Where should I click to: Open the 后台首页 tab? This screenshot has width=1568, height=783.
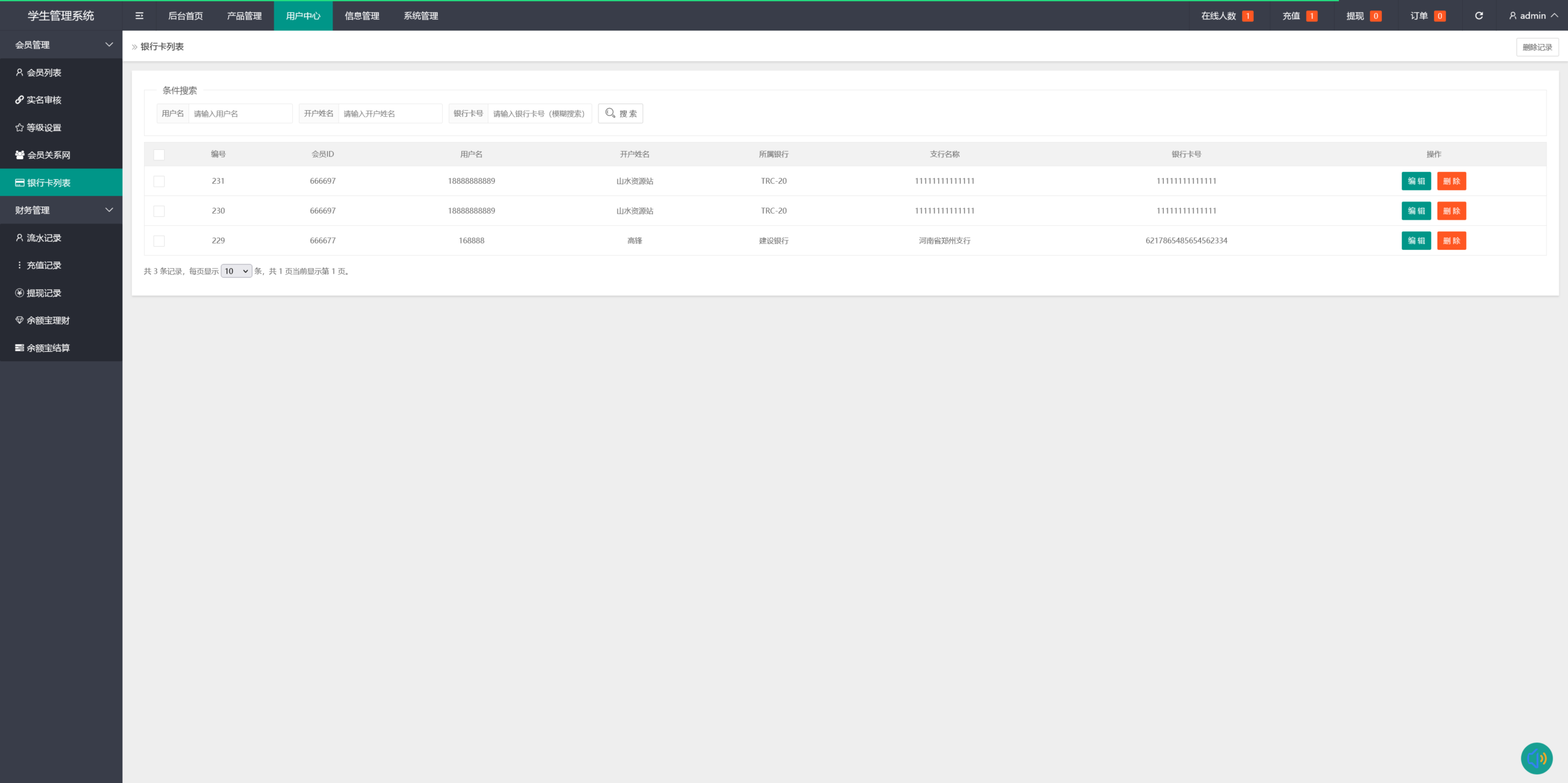point(186,16)
